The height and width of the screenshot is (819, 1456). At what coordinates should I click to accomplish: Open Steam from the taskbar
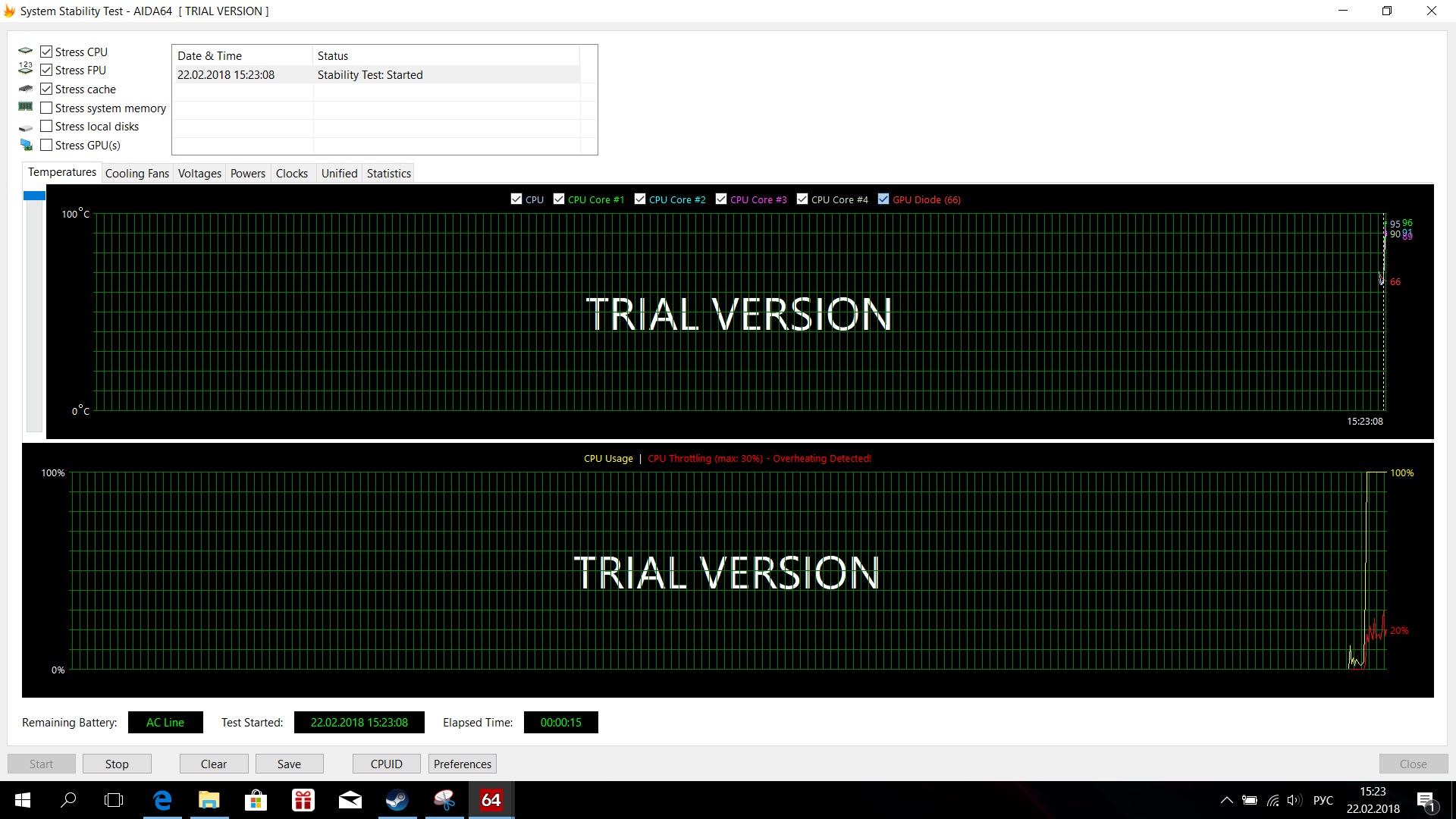[397, 800]
